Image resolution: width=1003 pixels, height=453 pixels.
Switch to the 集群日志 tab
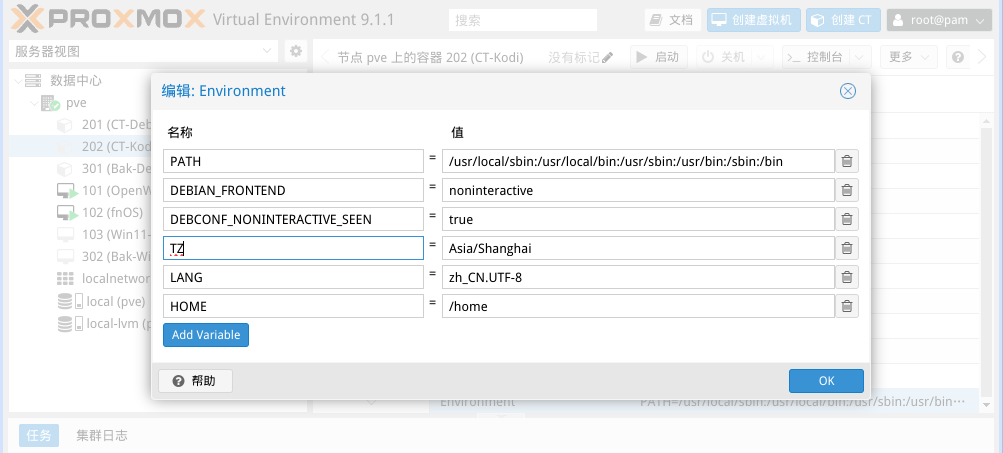[x=102, y=435]
